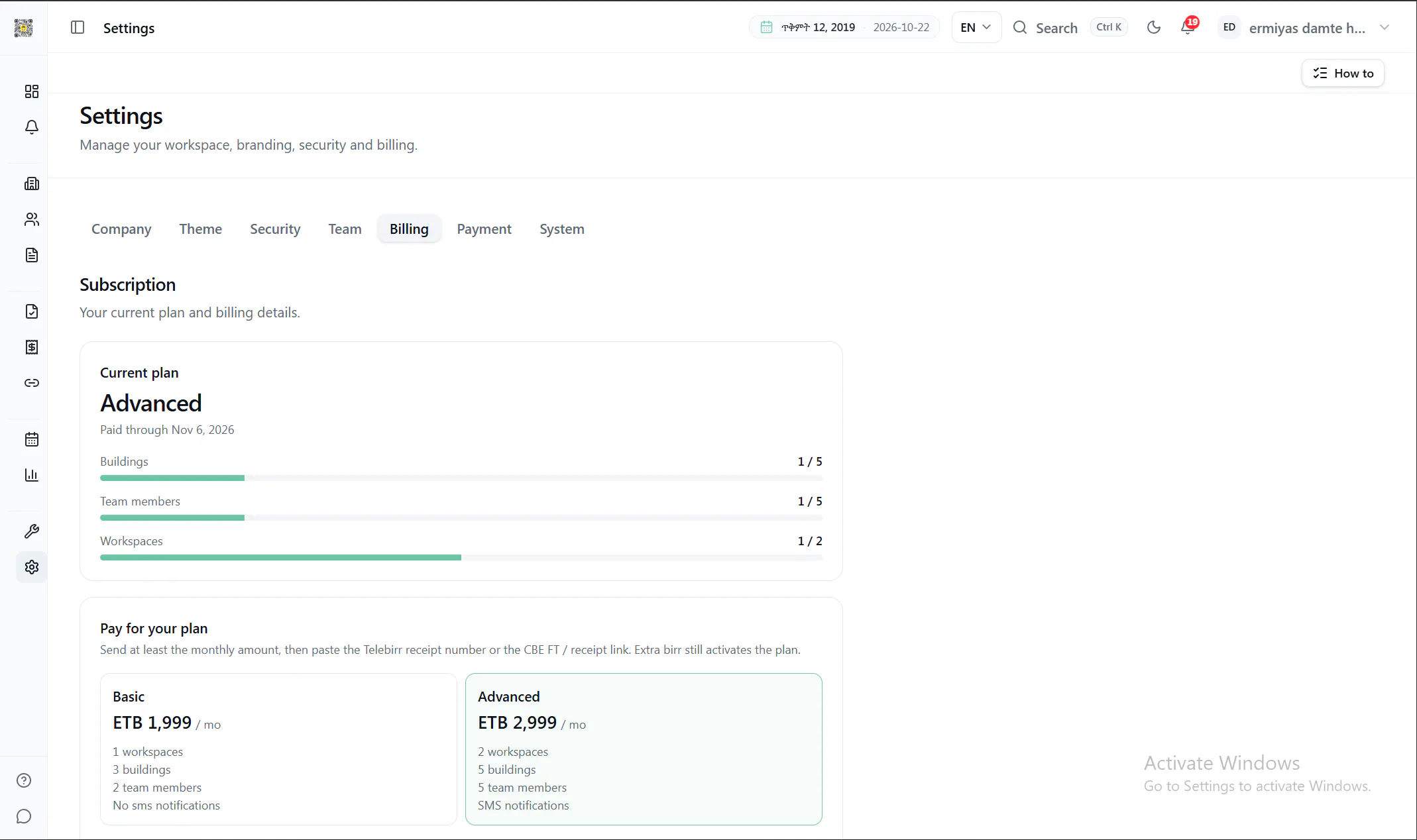
Task: Click the app logo in top-left corner
Action: point(23,27)
